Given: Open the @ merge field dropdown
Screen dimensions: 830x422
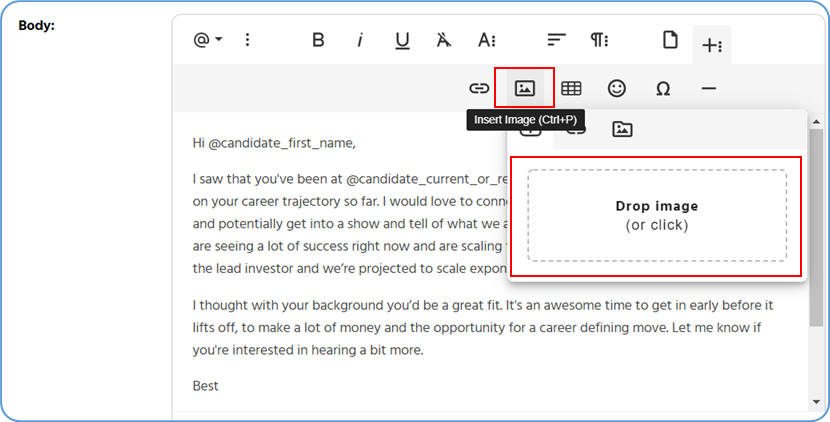Looking at the screenshot, I should pos(207,41).
